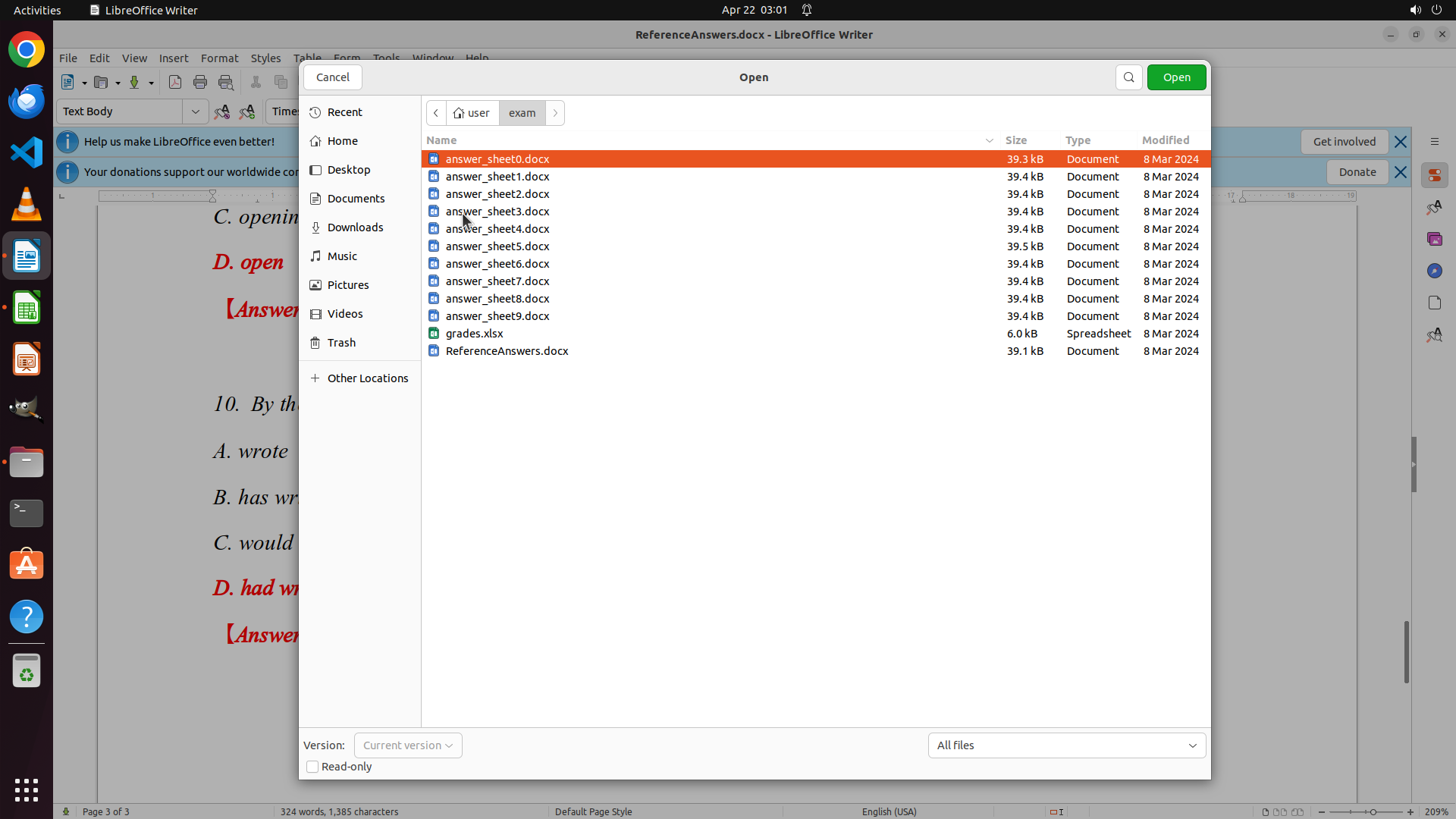Image resolution: width=1456 pixels, height=819 pixels.
Task: Expand the Text Body paragraph style dropdown
Action: pyautogui.click(x=196, y=111)
